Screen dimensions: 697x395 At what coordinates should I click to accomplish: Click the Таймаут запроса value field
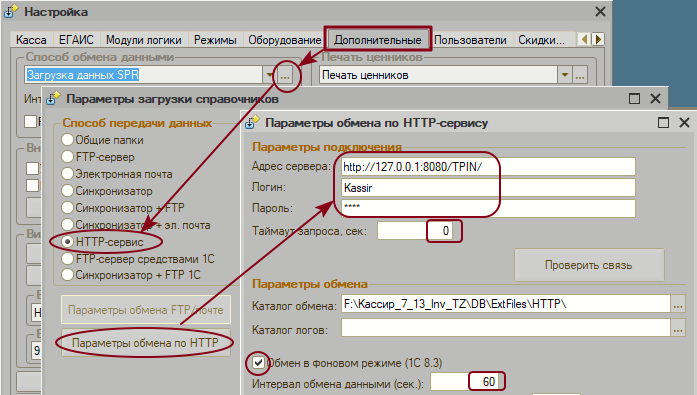[x=415, y=231]
